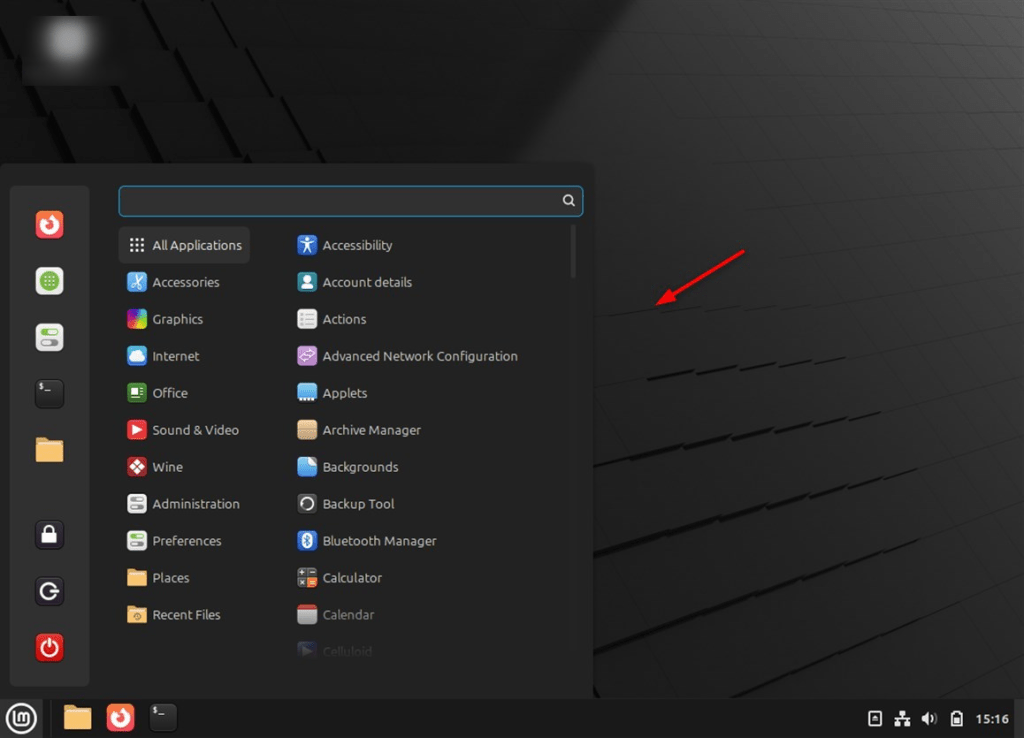Open the Files folder icon in the sidebar
The height and width of the screenshot is (738, 1024).
49,449
